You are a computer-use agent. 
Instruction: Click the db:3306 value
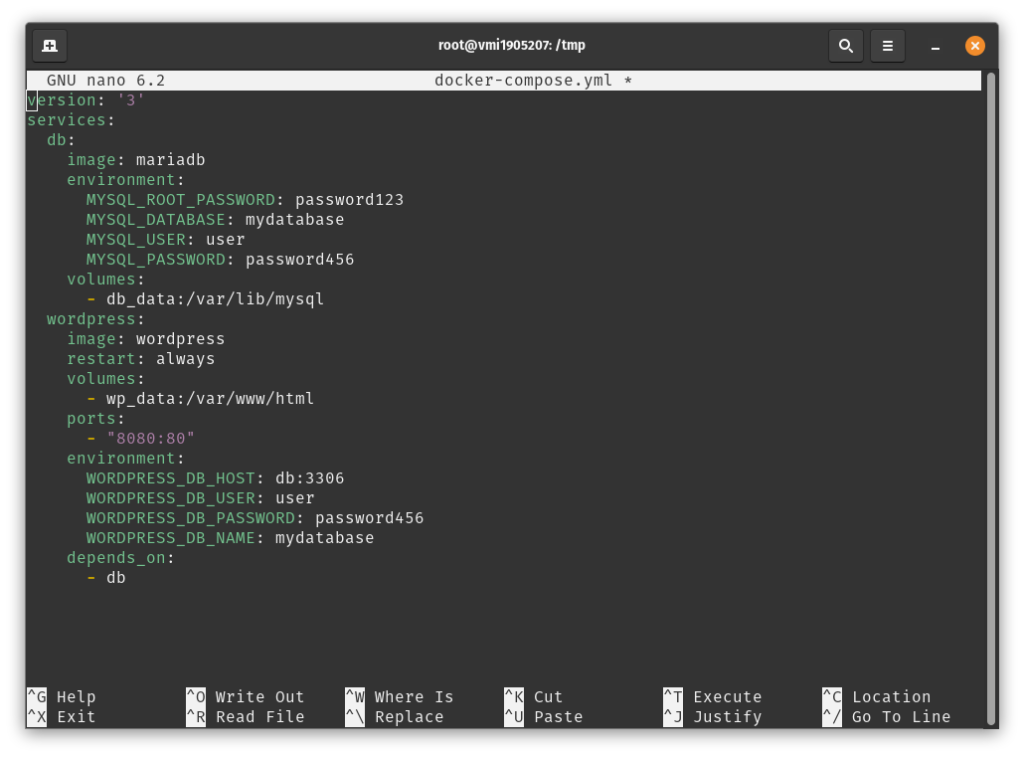coord(310,479)
